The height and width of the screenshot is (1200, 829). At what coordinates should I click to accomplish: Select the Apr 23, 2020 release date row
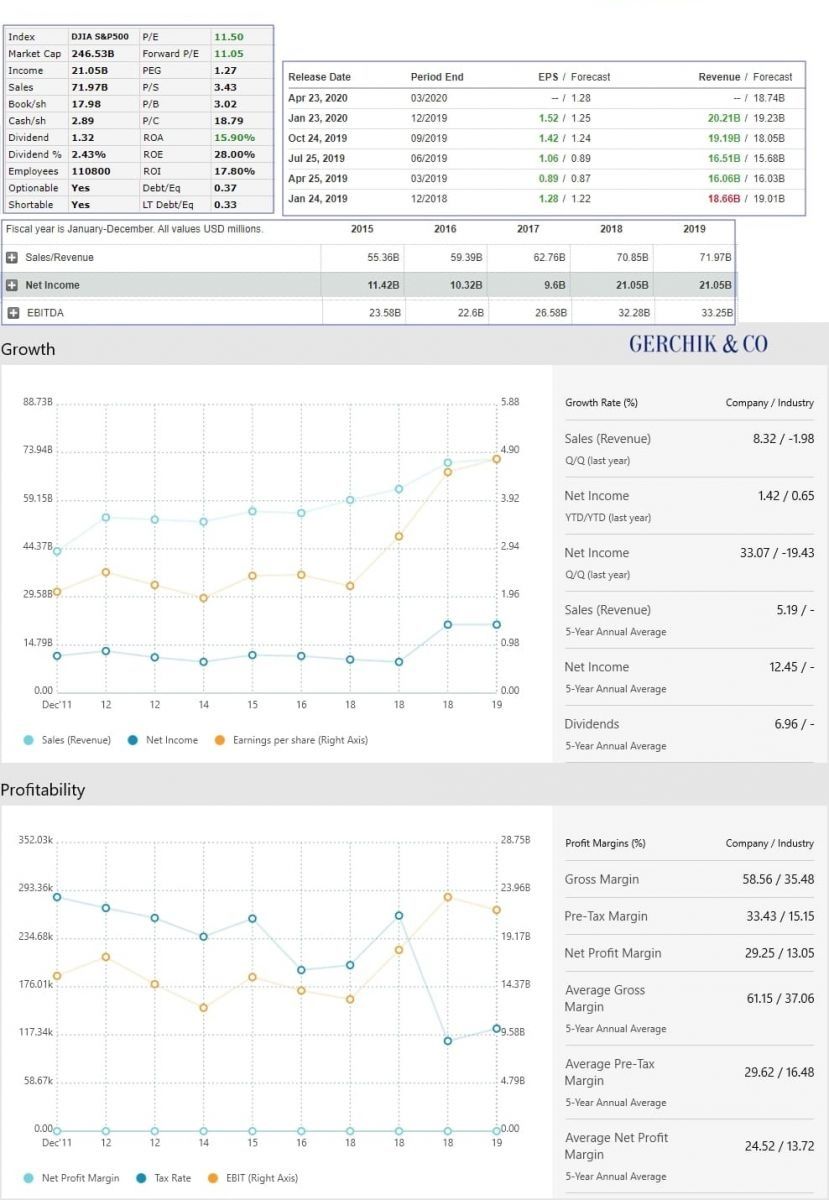[318, 98]
